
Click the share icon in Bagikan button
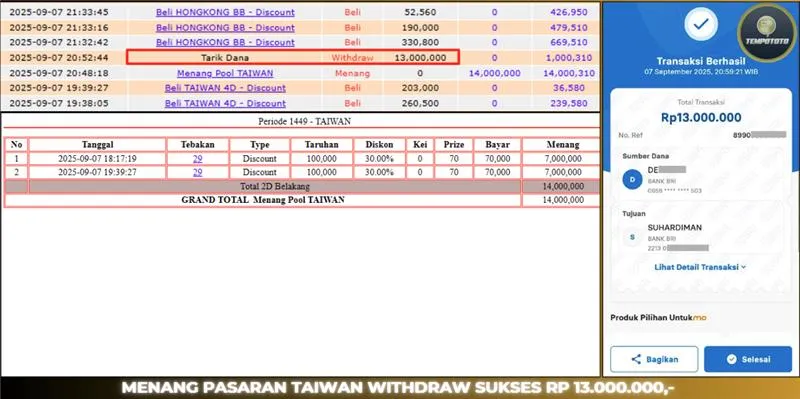636,359
